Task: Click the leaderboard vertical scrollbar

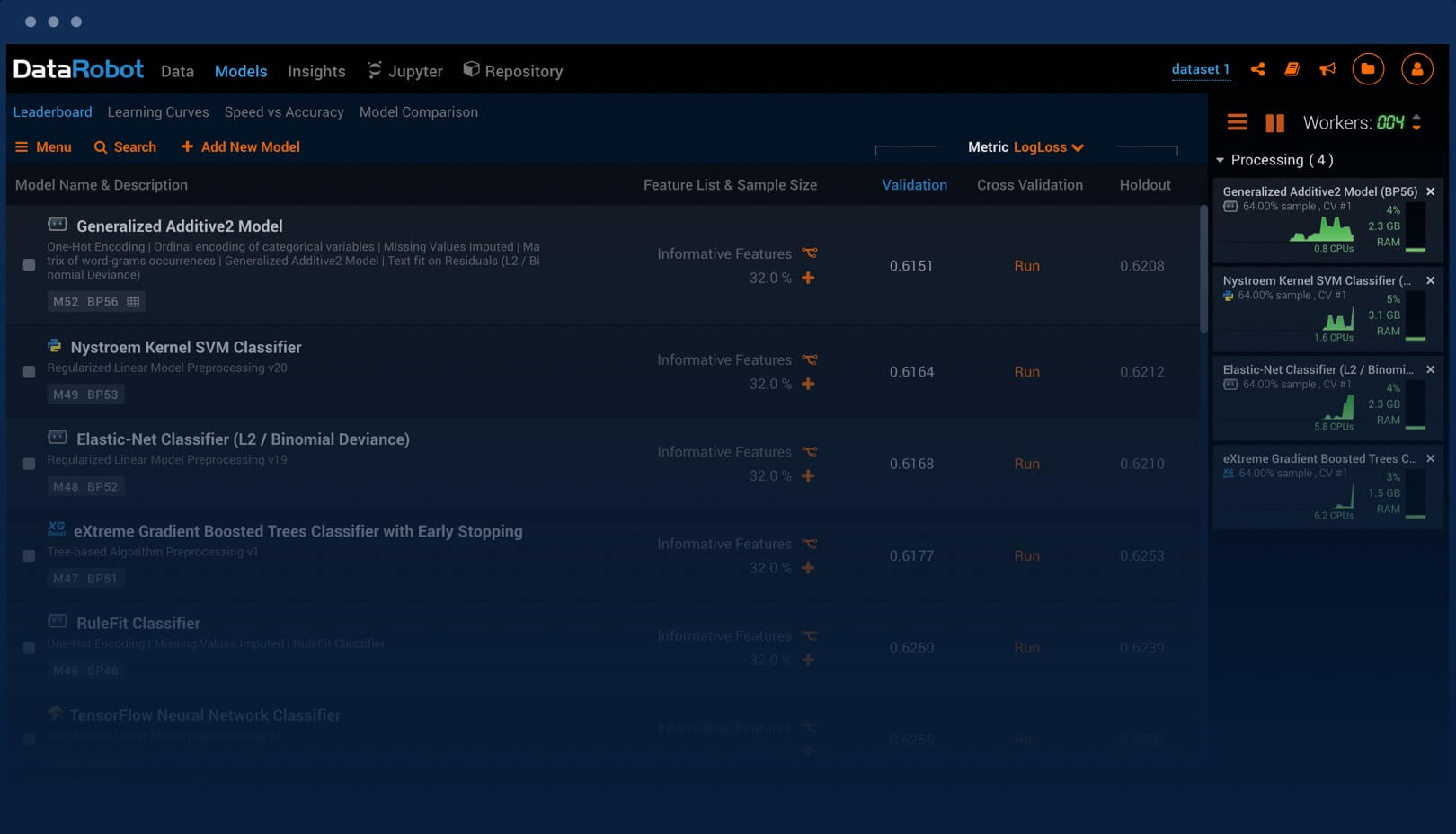Action: tap(1203, 270)
